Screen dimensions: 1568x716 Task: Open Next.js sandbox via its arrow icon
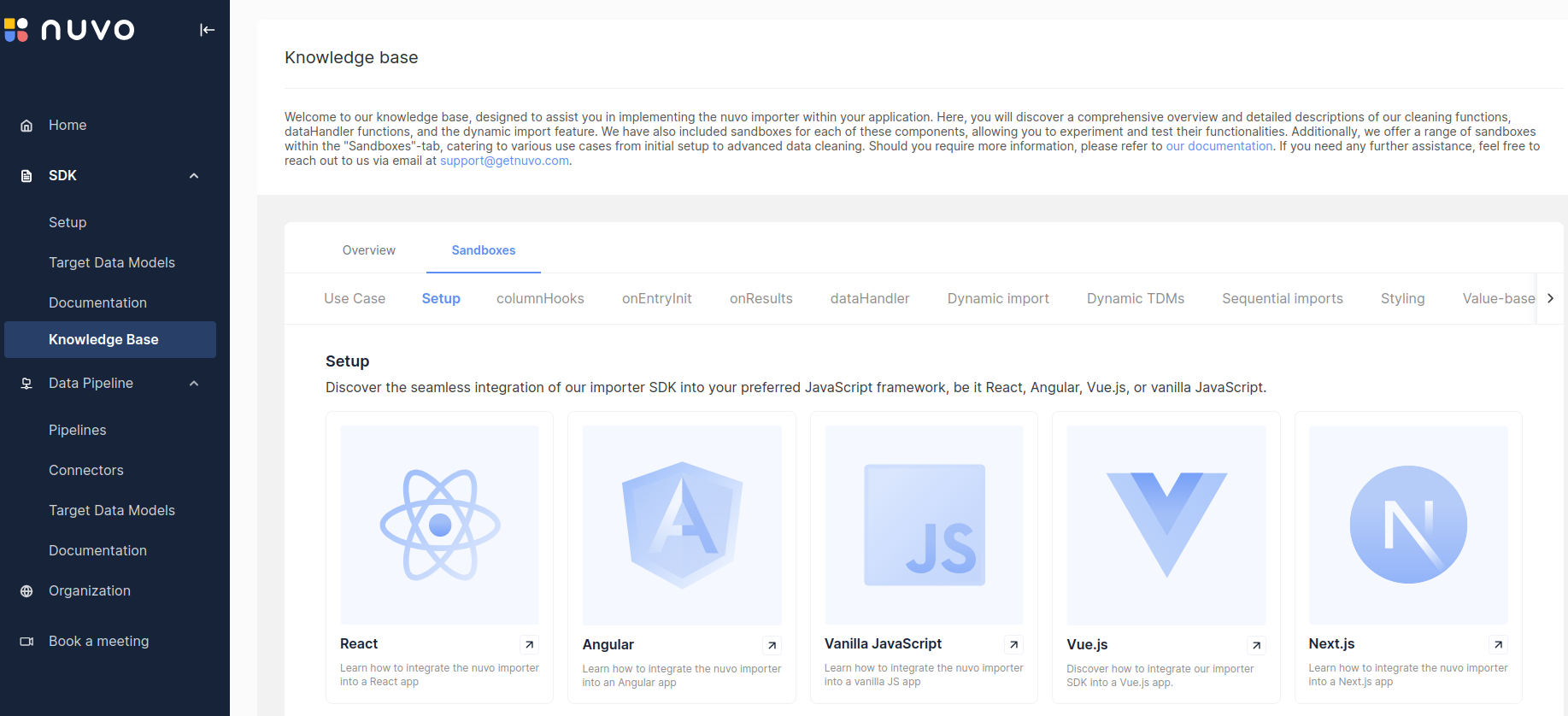(1498, 644)
